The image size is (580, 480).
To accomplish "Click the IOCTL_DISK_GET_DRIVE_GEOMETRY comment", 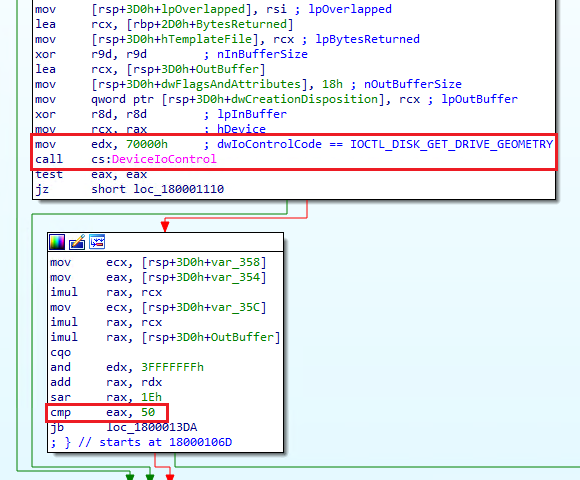I will pos(452,144).
